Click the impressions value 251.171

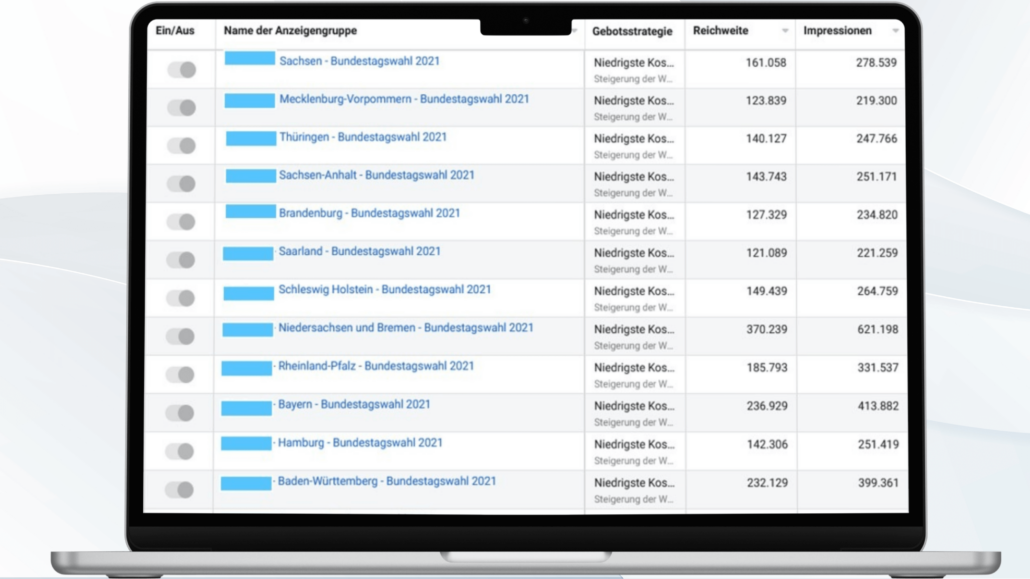[877, 177]
